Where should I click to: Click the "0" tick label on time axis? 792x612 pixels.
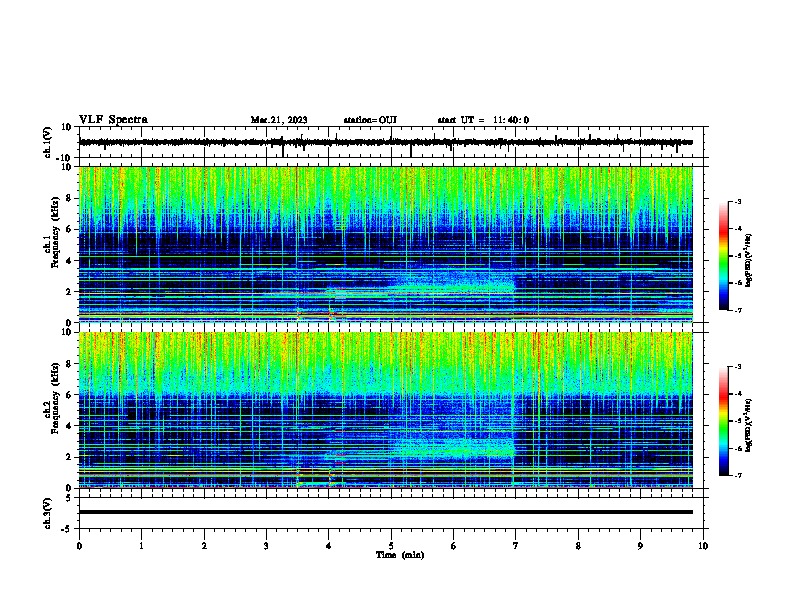79,546
